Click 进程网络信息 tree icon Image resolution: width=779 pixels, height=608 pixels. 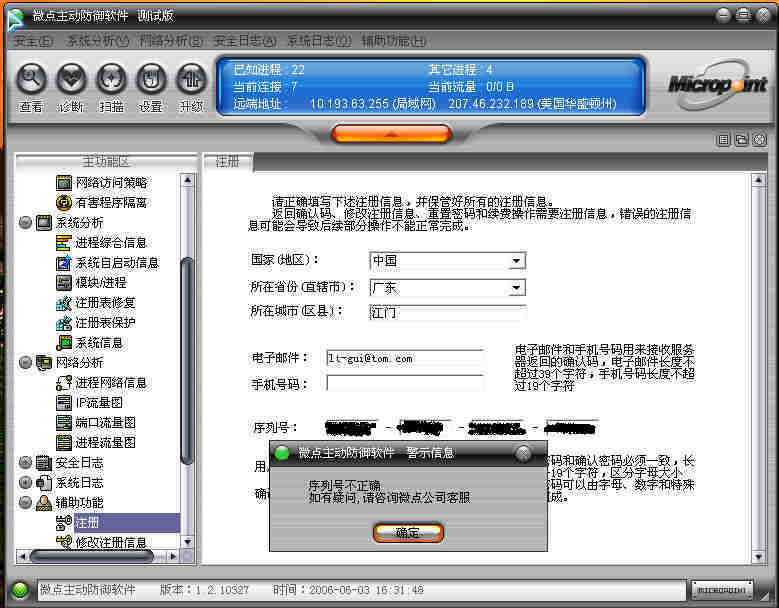click(x=64, y=383)
